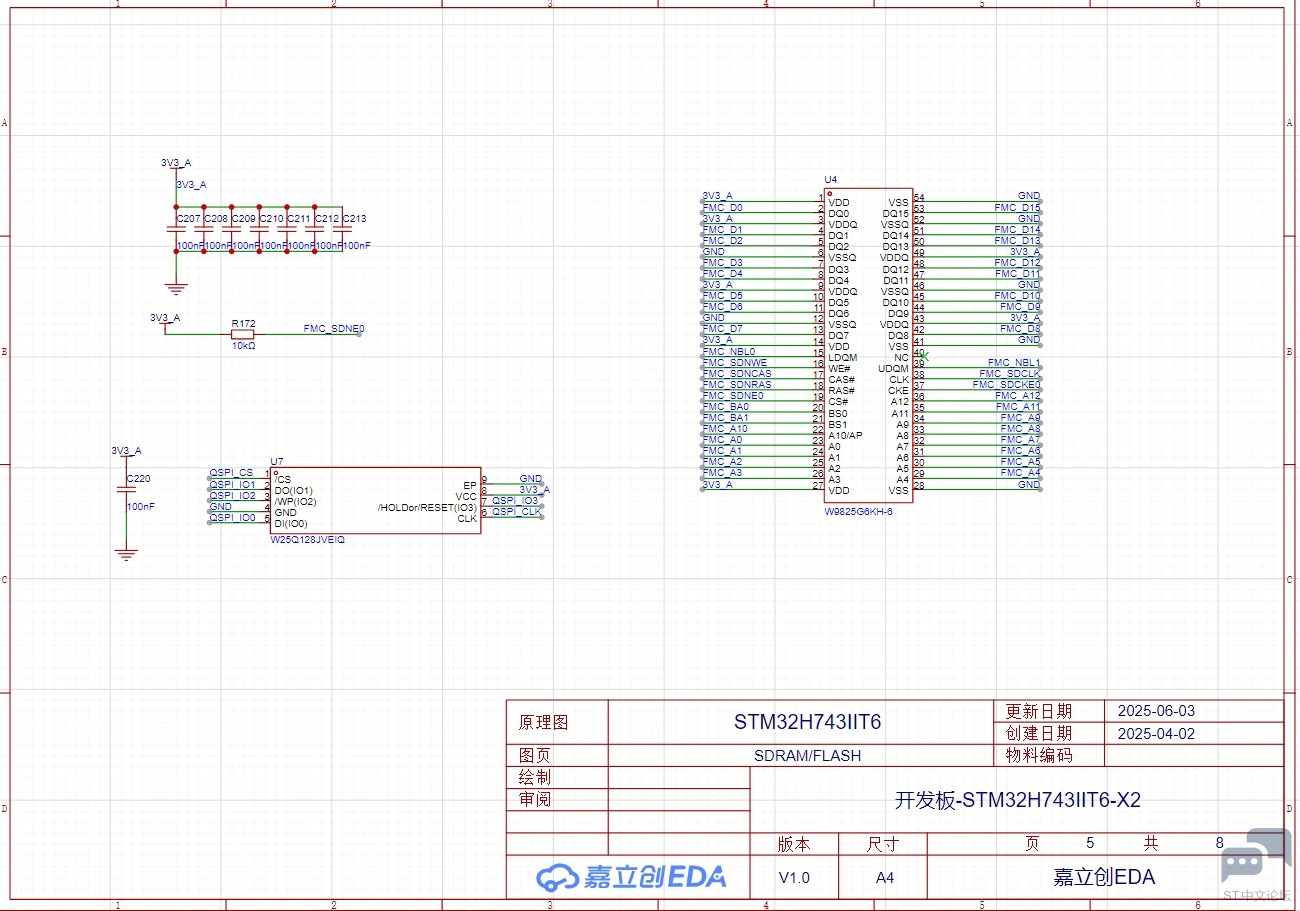Select the U7 designator label
The height and width of the screenshot is (911, 1300).
point(277,461)
